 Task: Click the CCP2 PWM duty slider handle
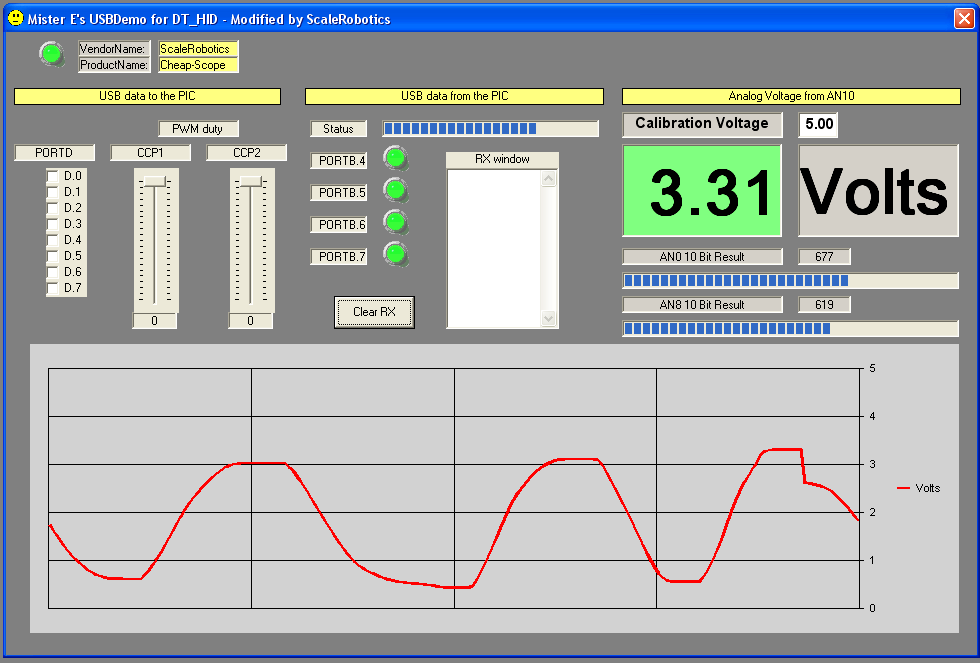coord(250,181)
